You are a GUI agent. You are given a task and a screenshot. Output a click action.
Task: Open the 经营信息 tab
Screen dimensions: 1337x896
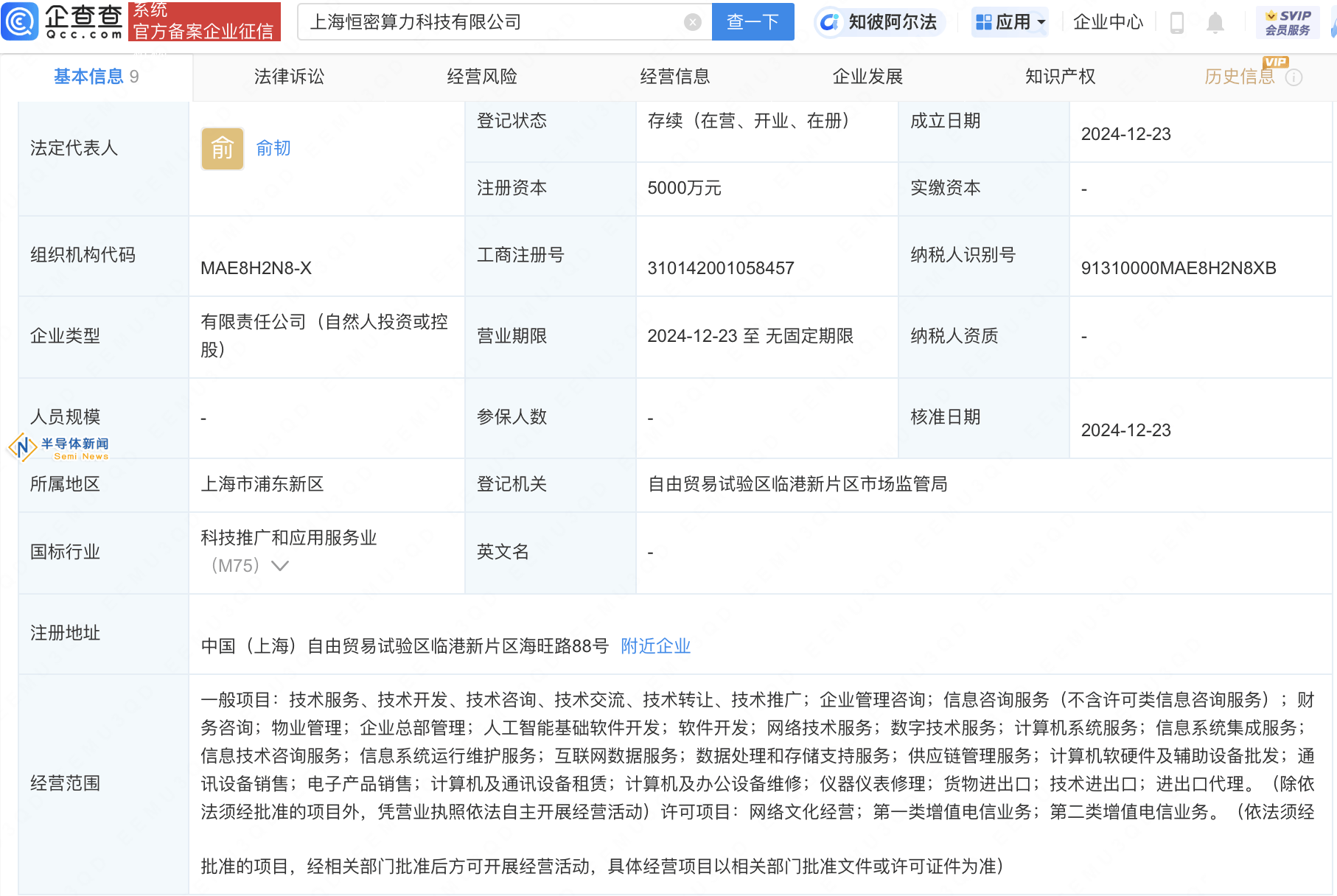pyautogui.click(x=675, y=77)
